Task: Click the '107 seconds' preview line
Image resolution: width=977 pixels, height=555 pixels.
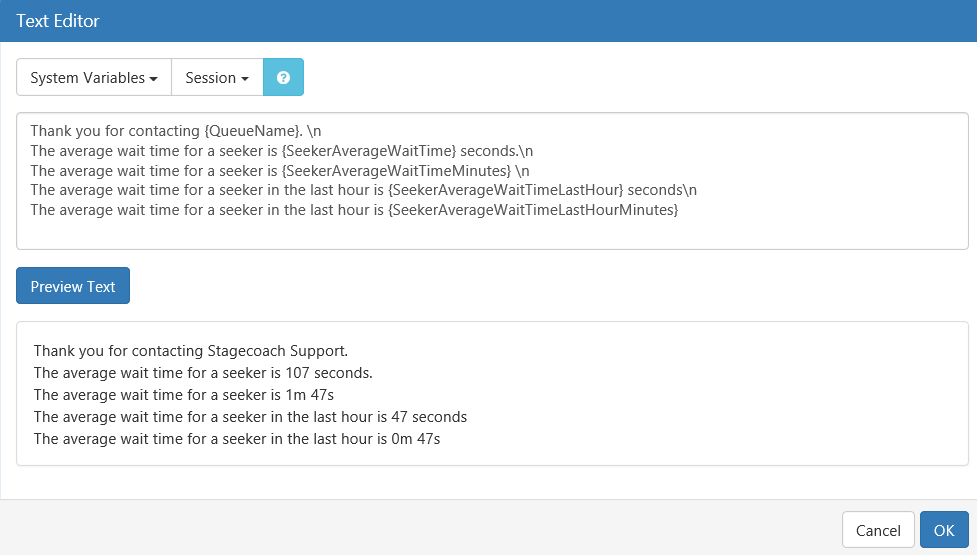Action: point(203,373)
